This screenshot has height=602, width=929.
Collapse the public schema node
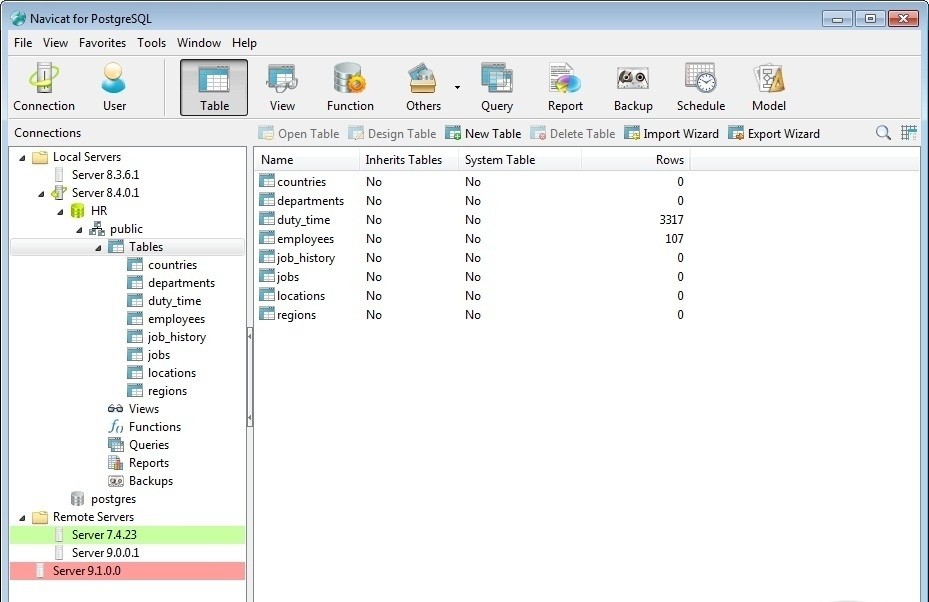tap(79, 230)
